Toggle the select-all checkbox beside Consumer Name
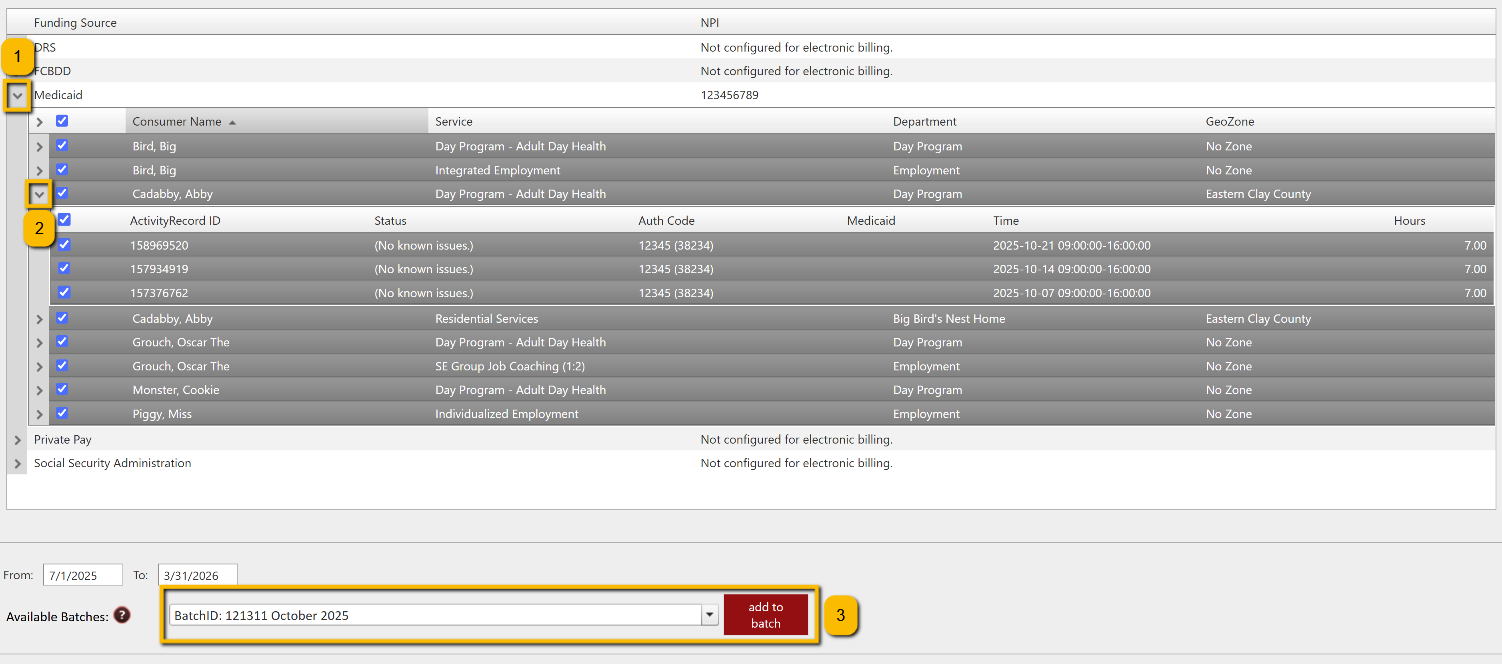The image size is (1502, 664). click(x=62, y=121)
